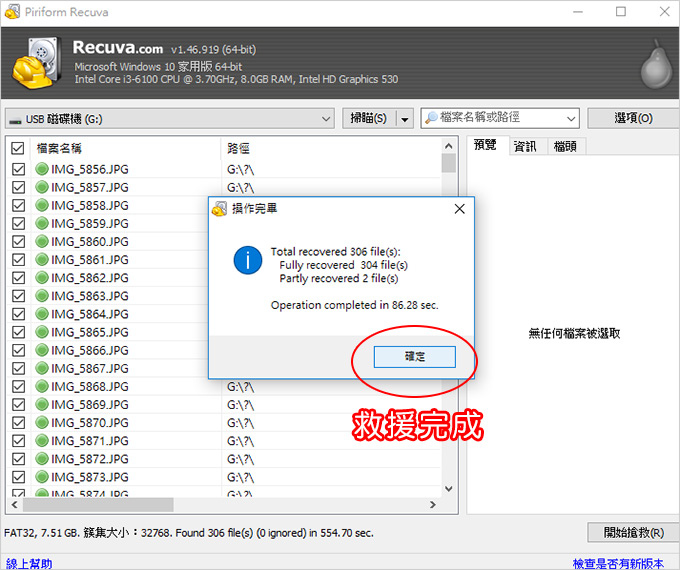The image size is (680, 570).
Task: Uncheck the IMG_5866.JPG checkbox
Action: pyautogui.click(x=18, y=350)
